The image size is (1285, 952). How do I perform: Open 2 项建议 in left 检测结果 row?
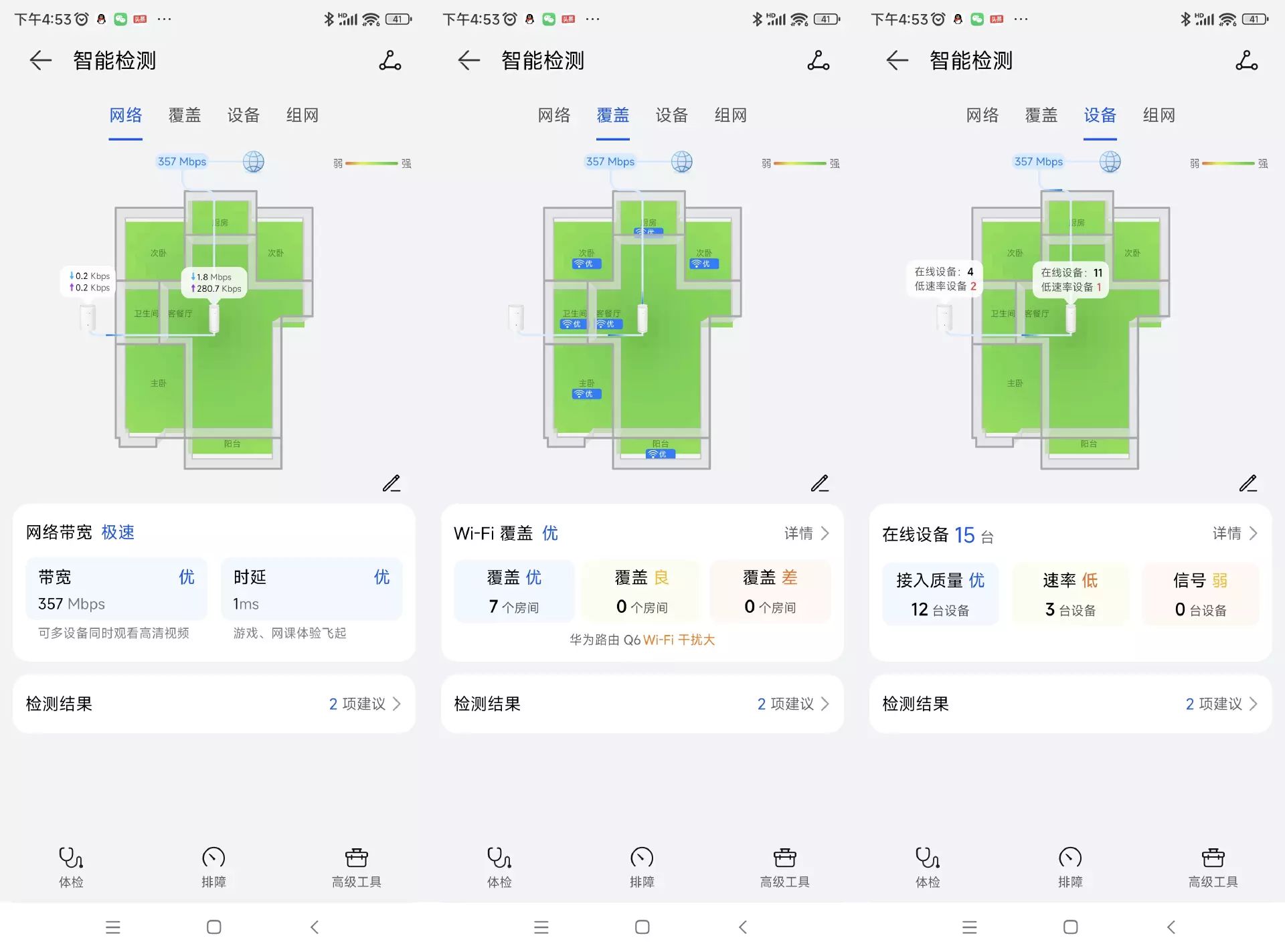pos(365,704)
